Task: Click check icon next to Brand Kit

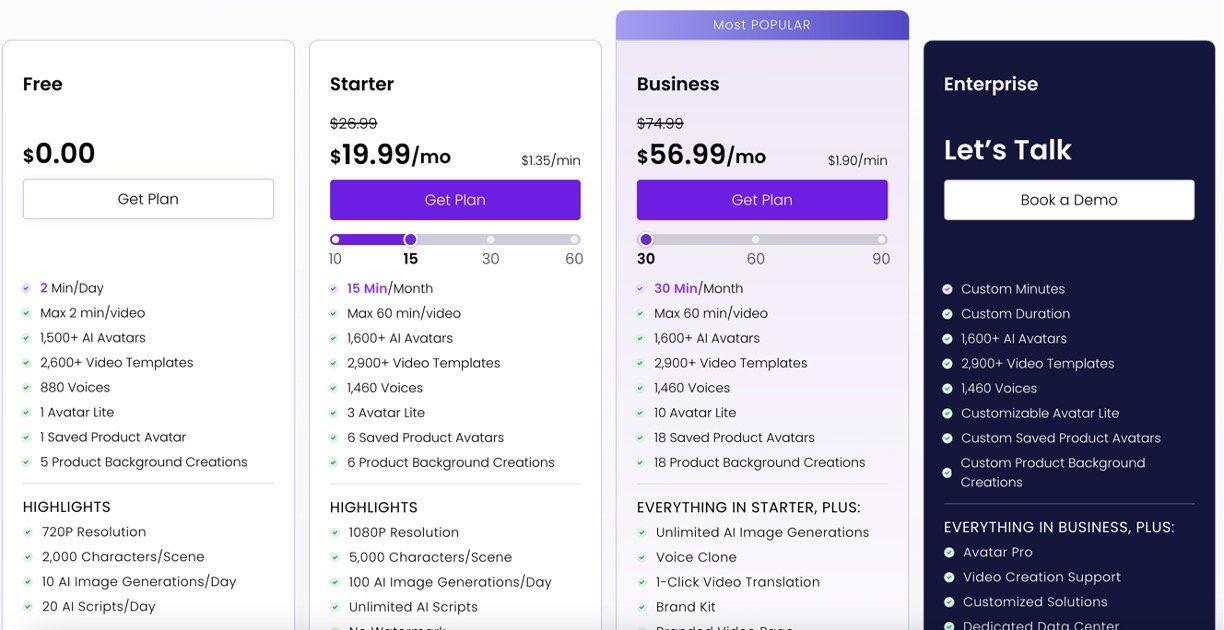Action: coord(641,607)
